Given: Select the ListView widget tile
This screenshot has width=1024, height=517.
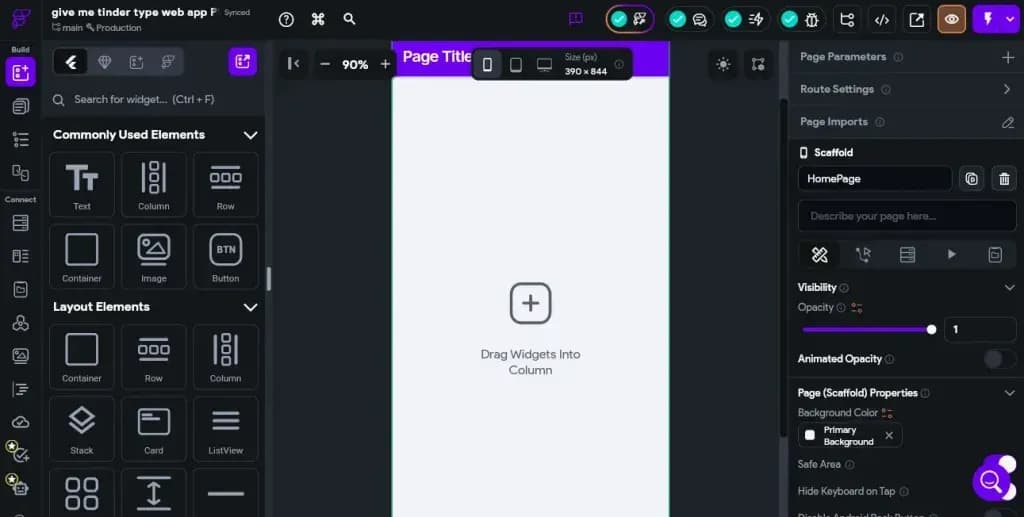Looking at the screenshot, I should 225,429.
